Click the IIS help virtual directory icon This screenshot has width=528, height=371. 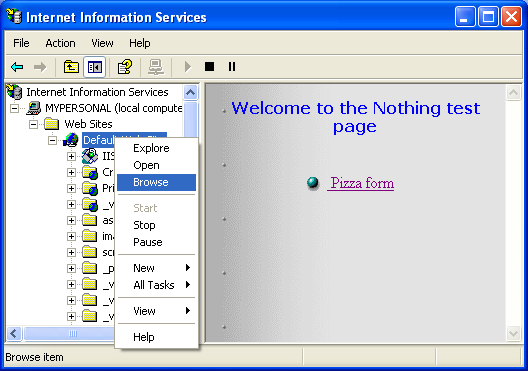coord(90,156)
